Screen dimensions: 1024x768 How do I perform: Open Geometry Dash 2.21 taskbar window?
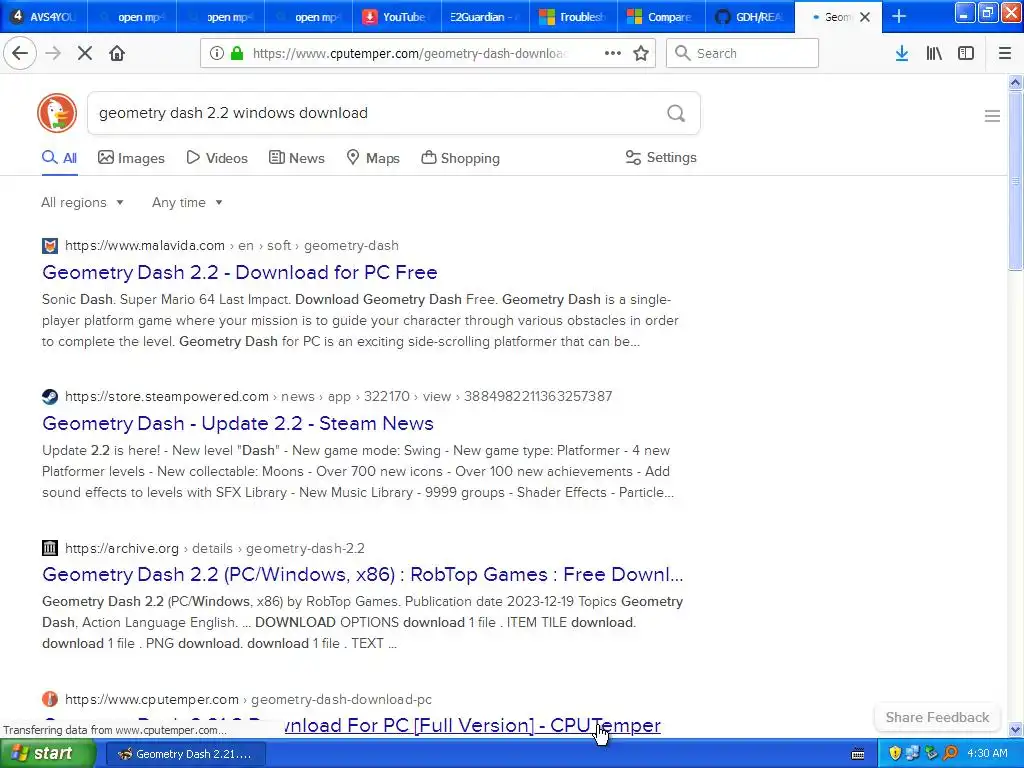click(185, 754)
